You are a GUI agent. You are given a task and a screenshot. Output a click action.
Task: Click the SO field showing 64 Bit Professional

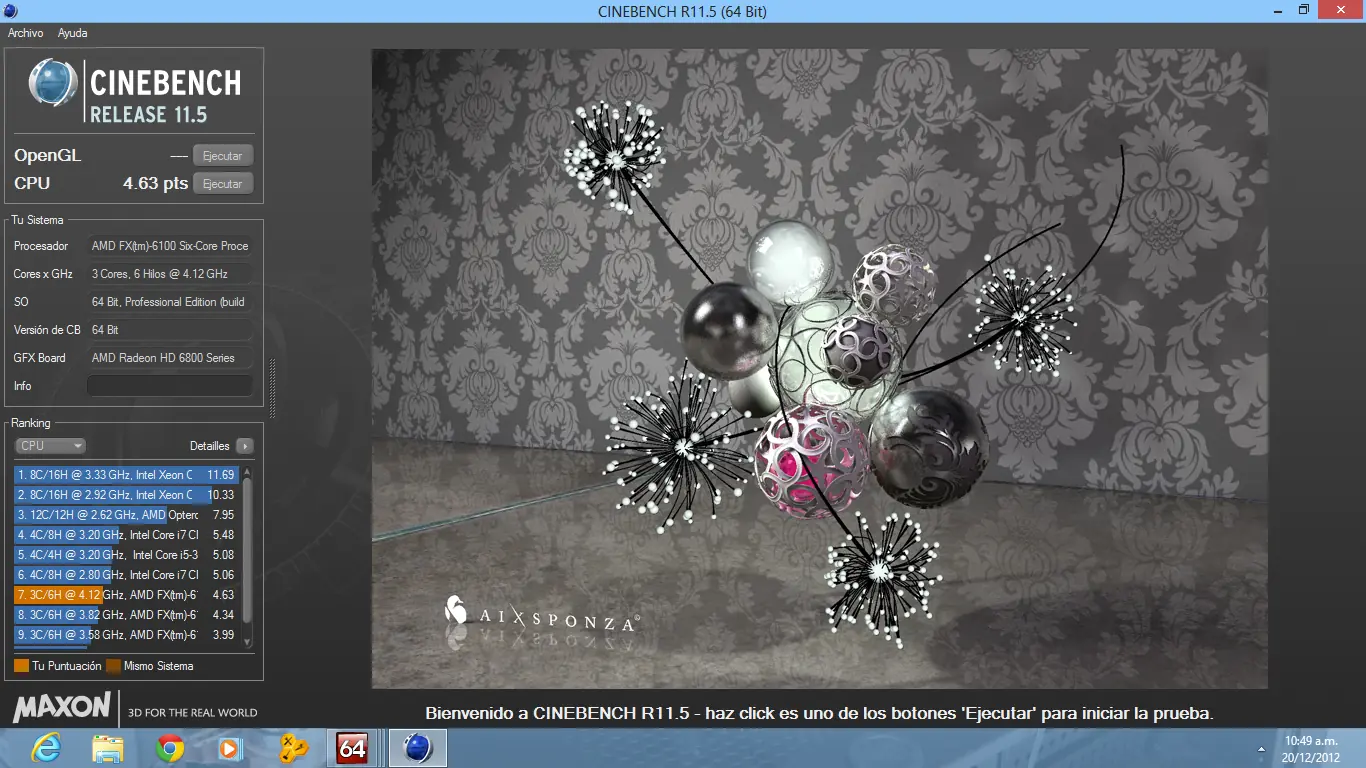[x=170, y=302]
